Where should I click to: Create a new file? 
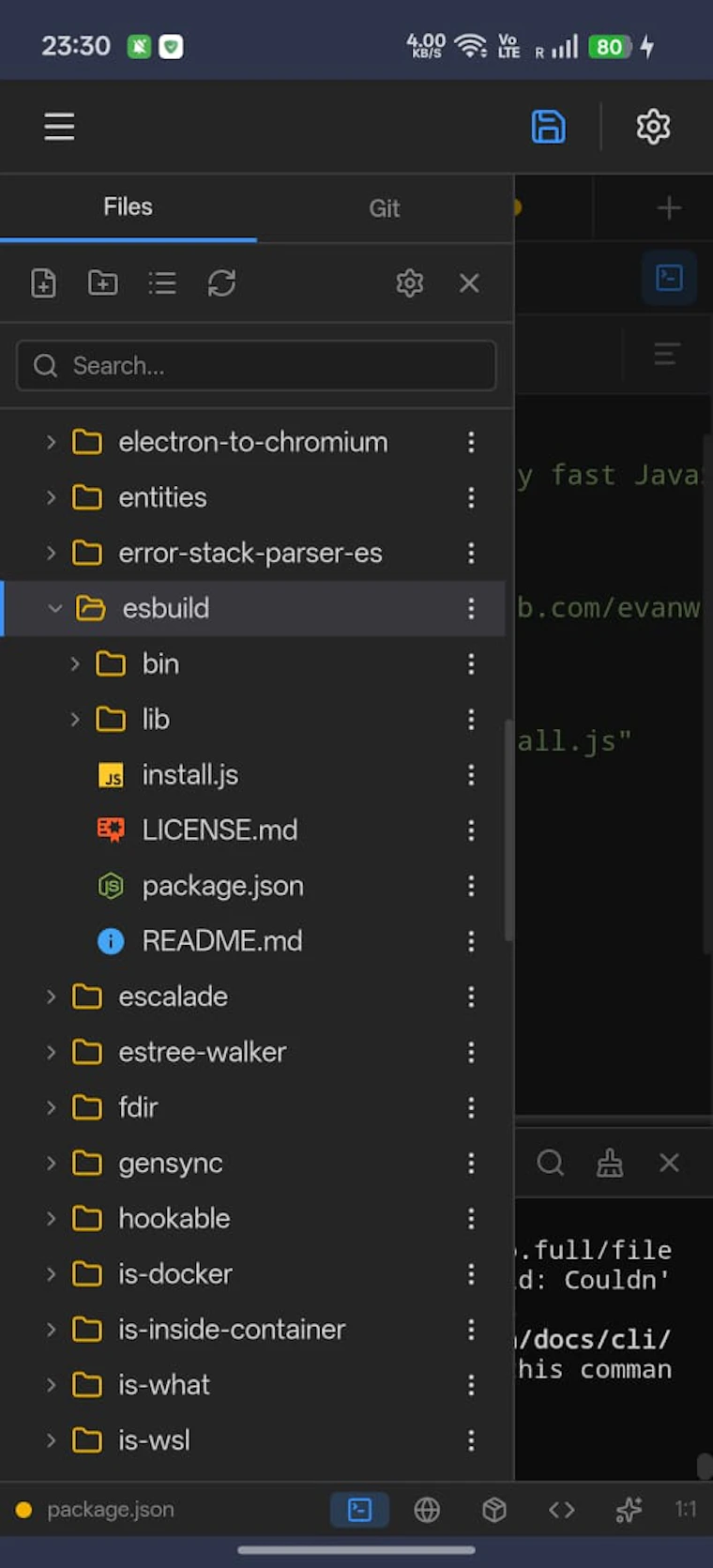[43, 282]
